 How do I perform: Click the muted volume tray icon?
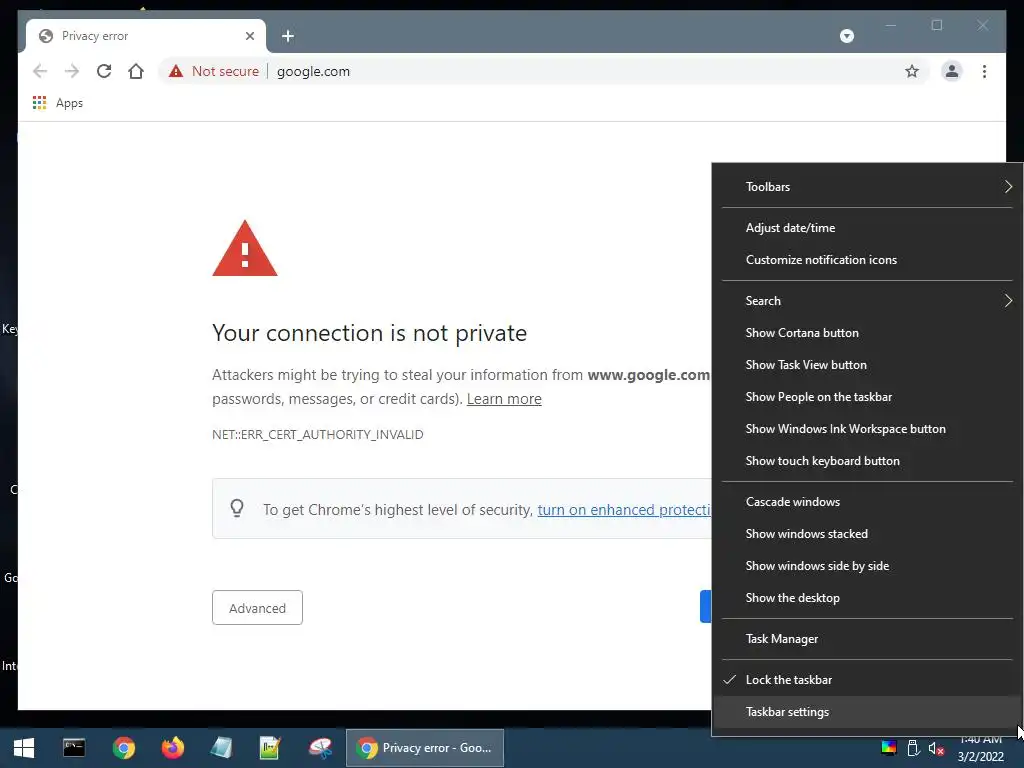936,748
